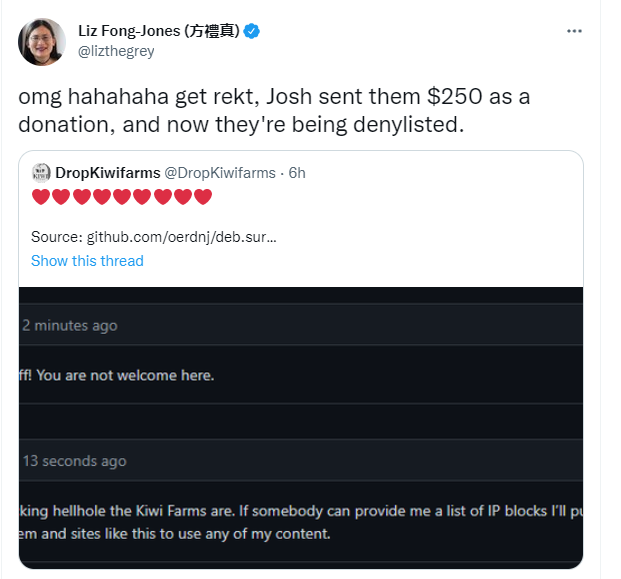
Task: Click the last red heart emoji
Action: click(203, 197)
